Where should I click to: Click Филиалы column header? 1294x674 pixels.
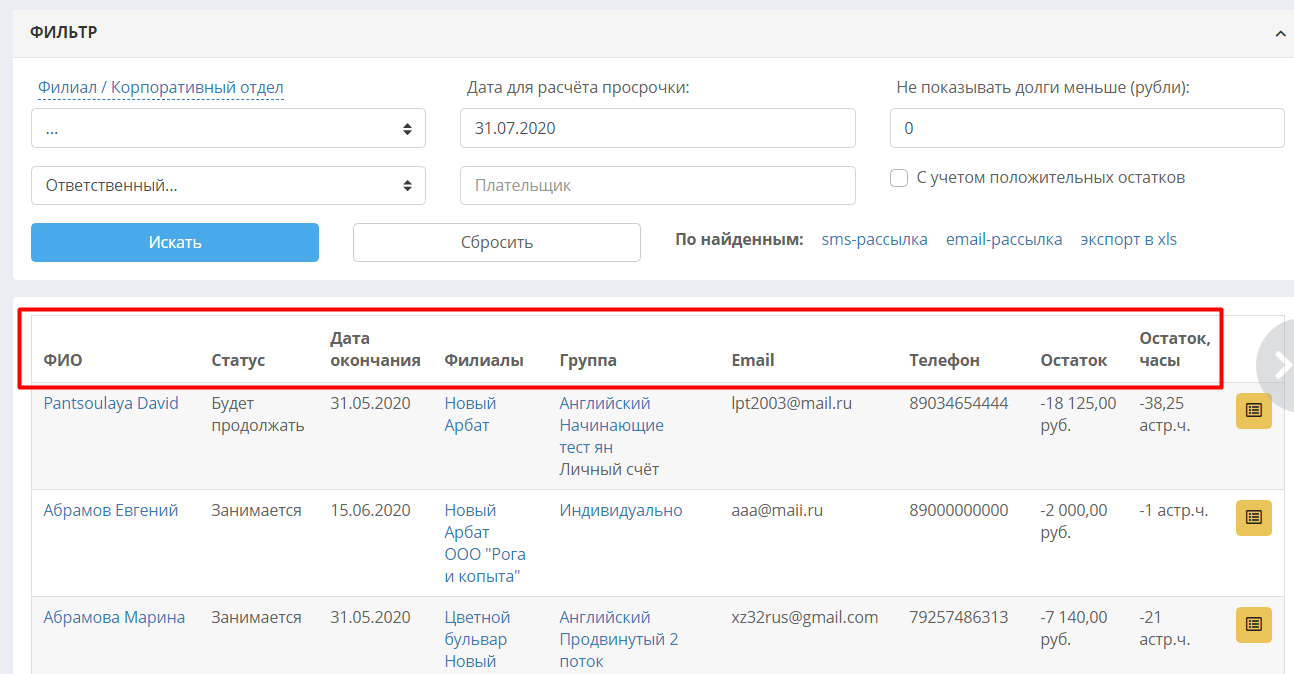click(x=484, y=360)
